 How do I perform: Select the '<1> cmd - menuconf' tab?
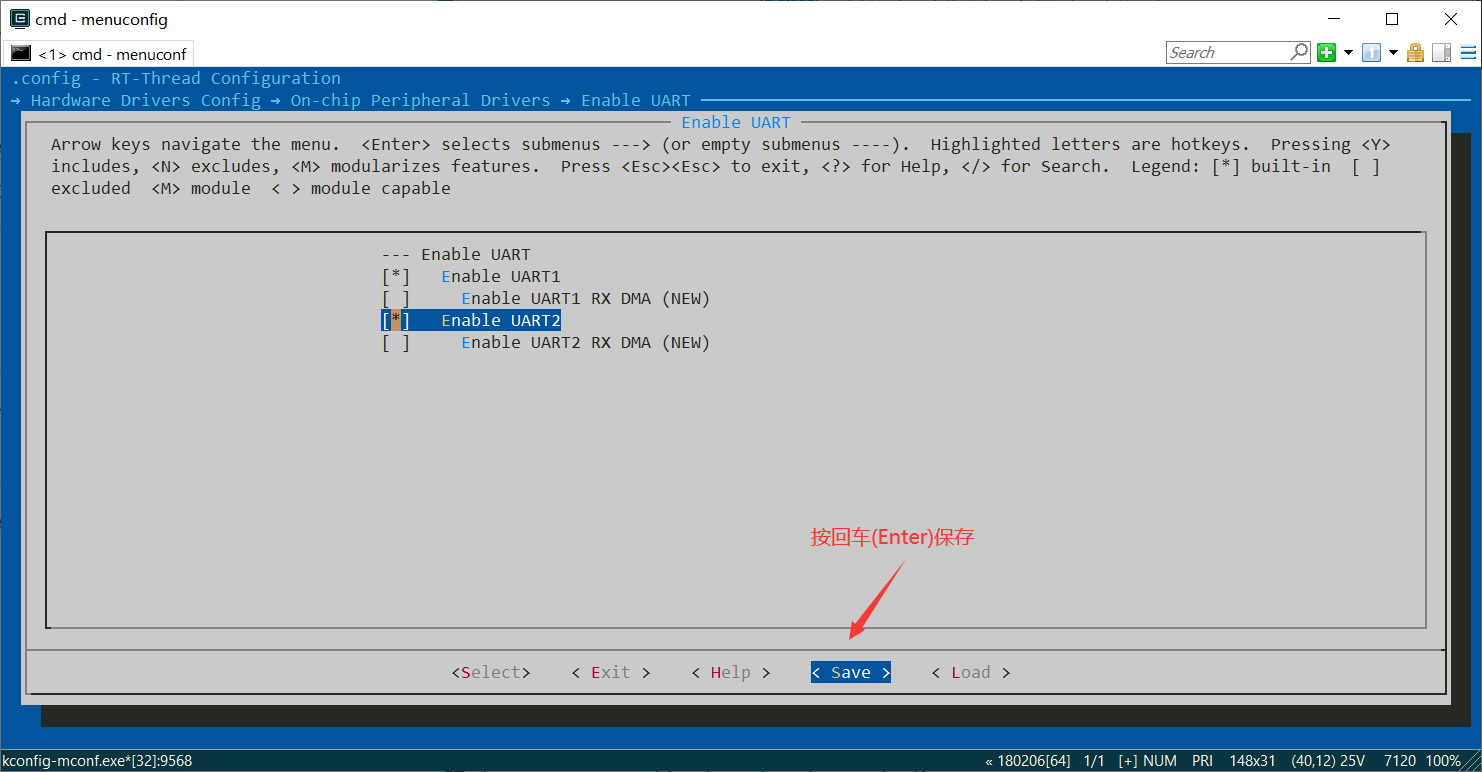[x=111, y=54]
